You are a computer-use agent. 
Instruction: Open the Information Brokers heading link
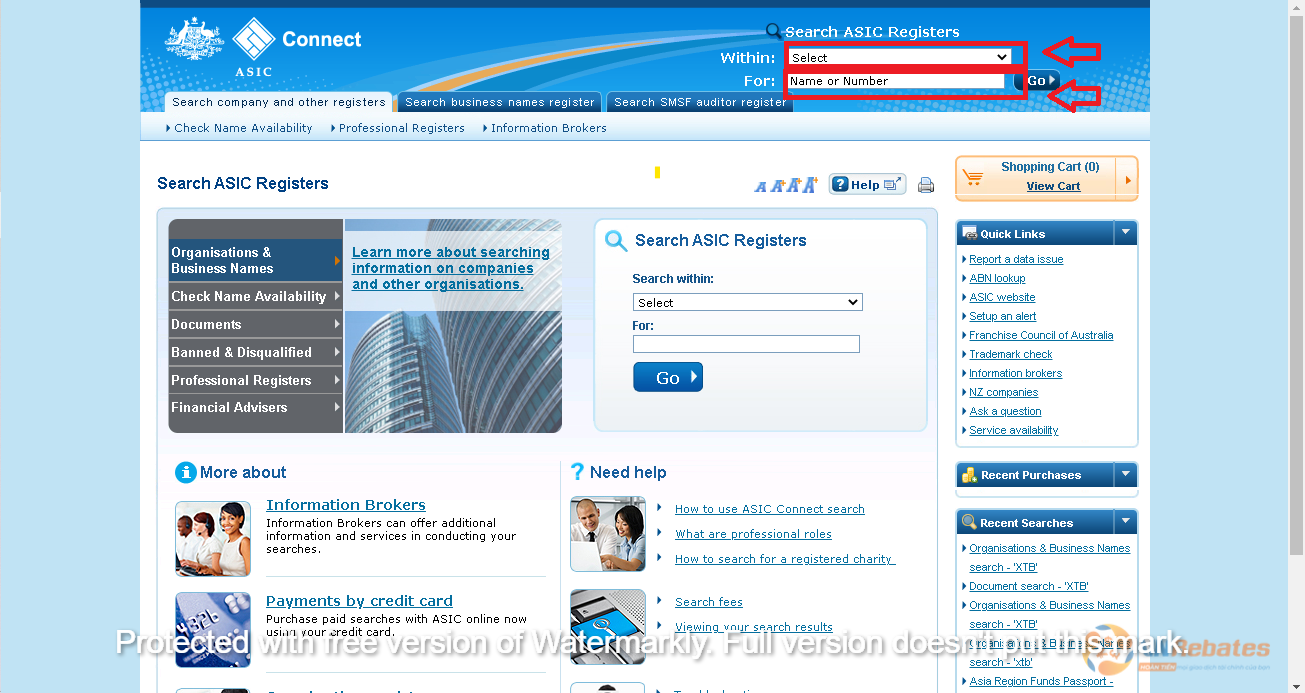346,505
